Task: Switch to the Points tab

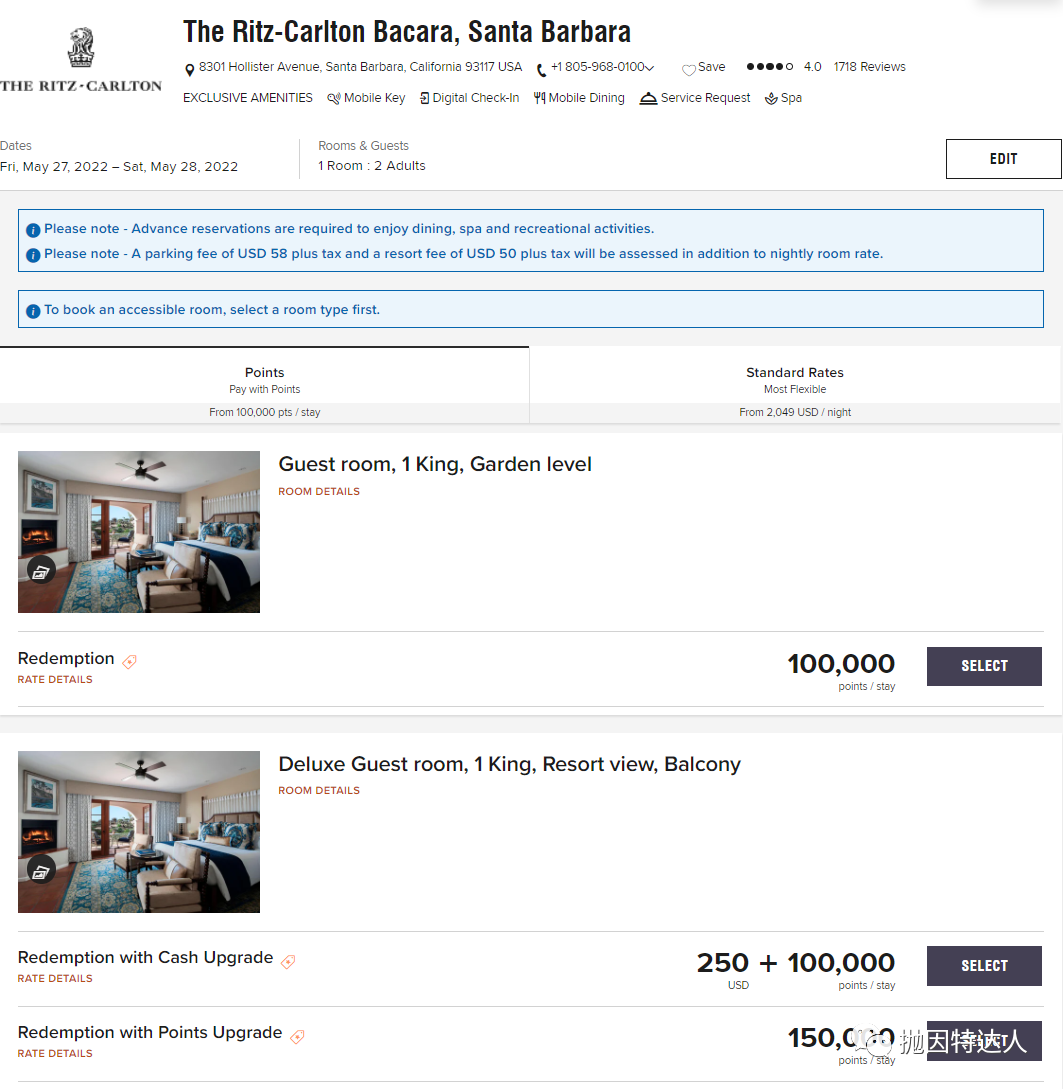Action: tap(265, 385)
